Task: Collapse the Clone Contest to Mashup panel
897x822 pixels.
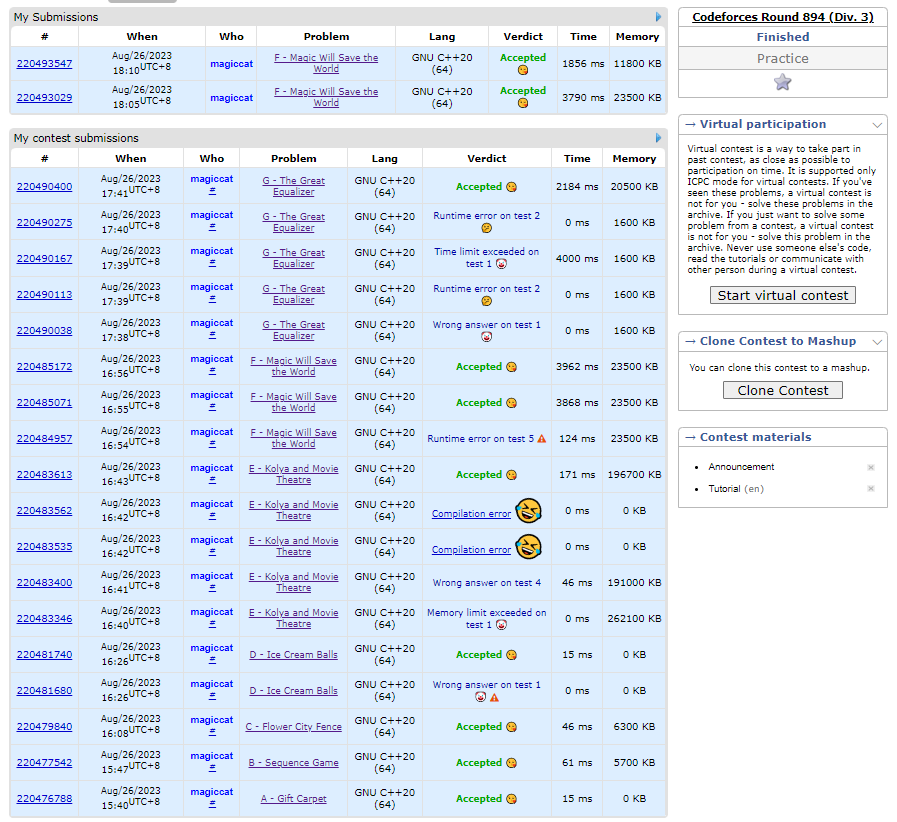Action: (876, 341)
